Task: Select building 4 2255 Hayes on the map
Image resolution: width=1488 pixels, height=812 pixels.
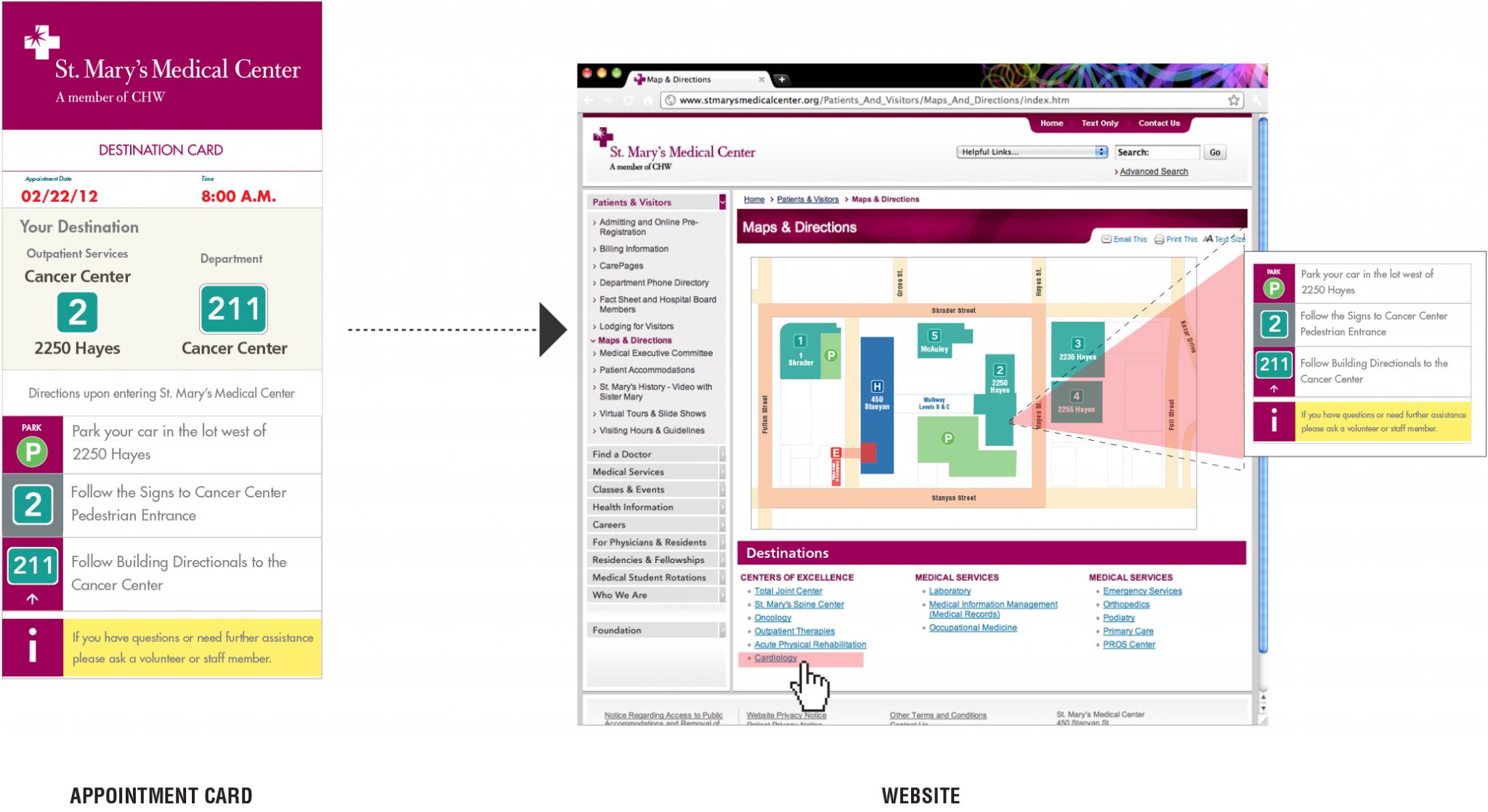Action: pos(1076,402)
